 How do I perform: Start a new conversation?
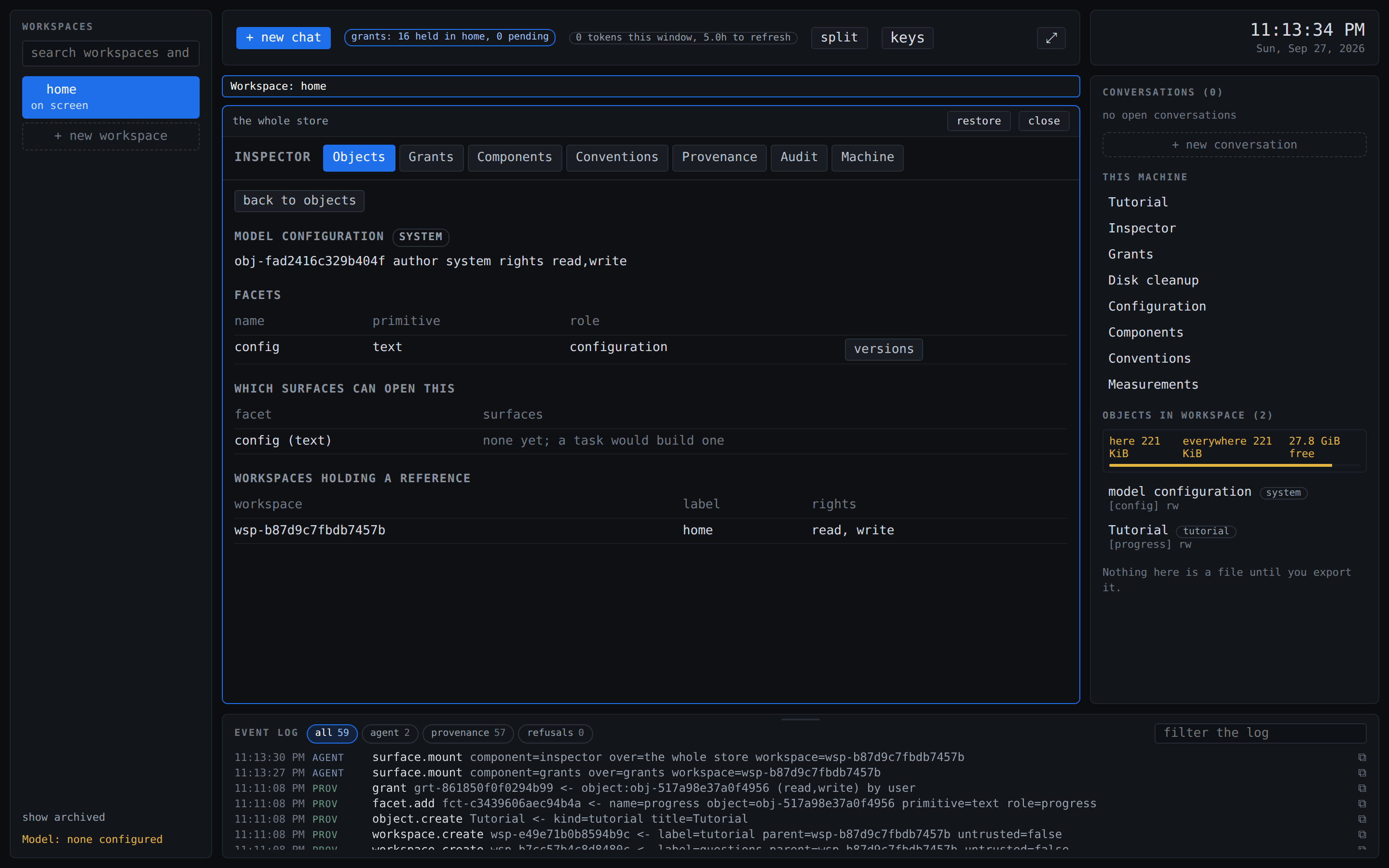click(1234, 145)
